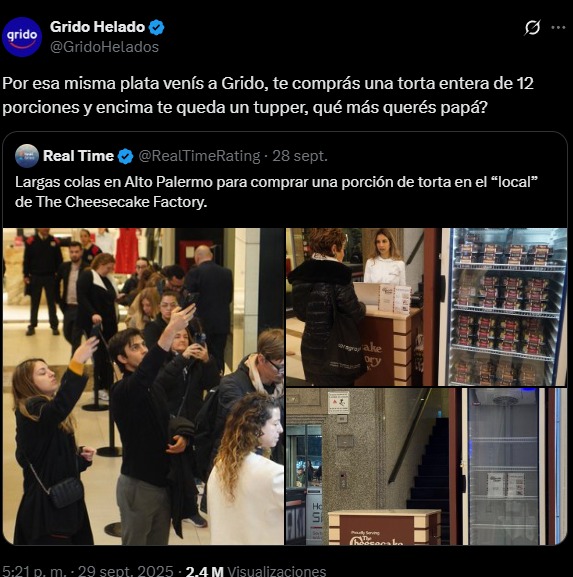Screen dimensions: 573x577
Task: Open the photo of the empty fridge stand
Action: pos(427,467)
